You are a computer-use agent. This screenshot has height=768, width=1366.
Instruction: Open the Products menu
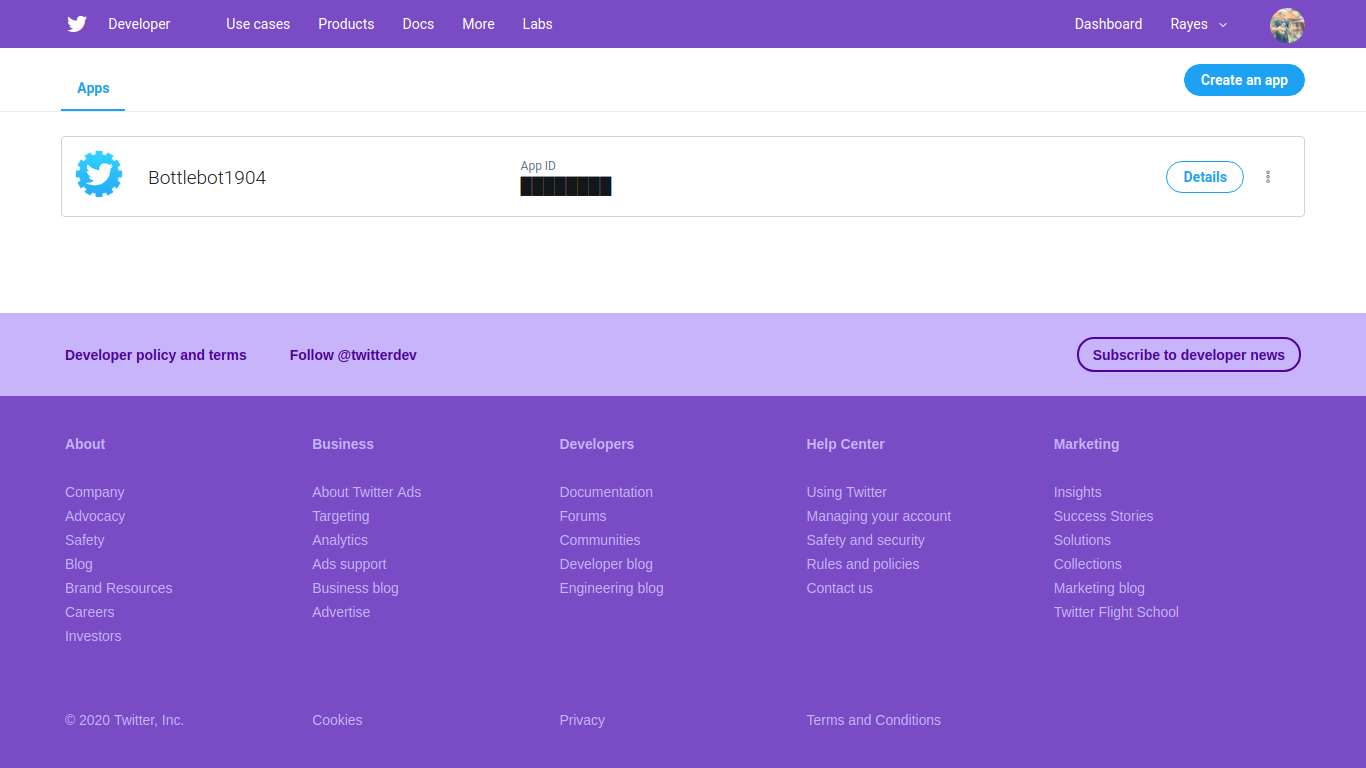(x=346, y=24)
